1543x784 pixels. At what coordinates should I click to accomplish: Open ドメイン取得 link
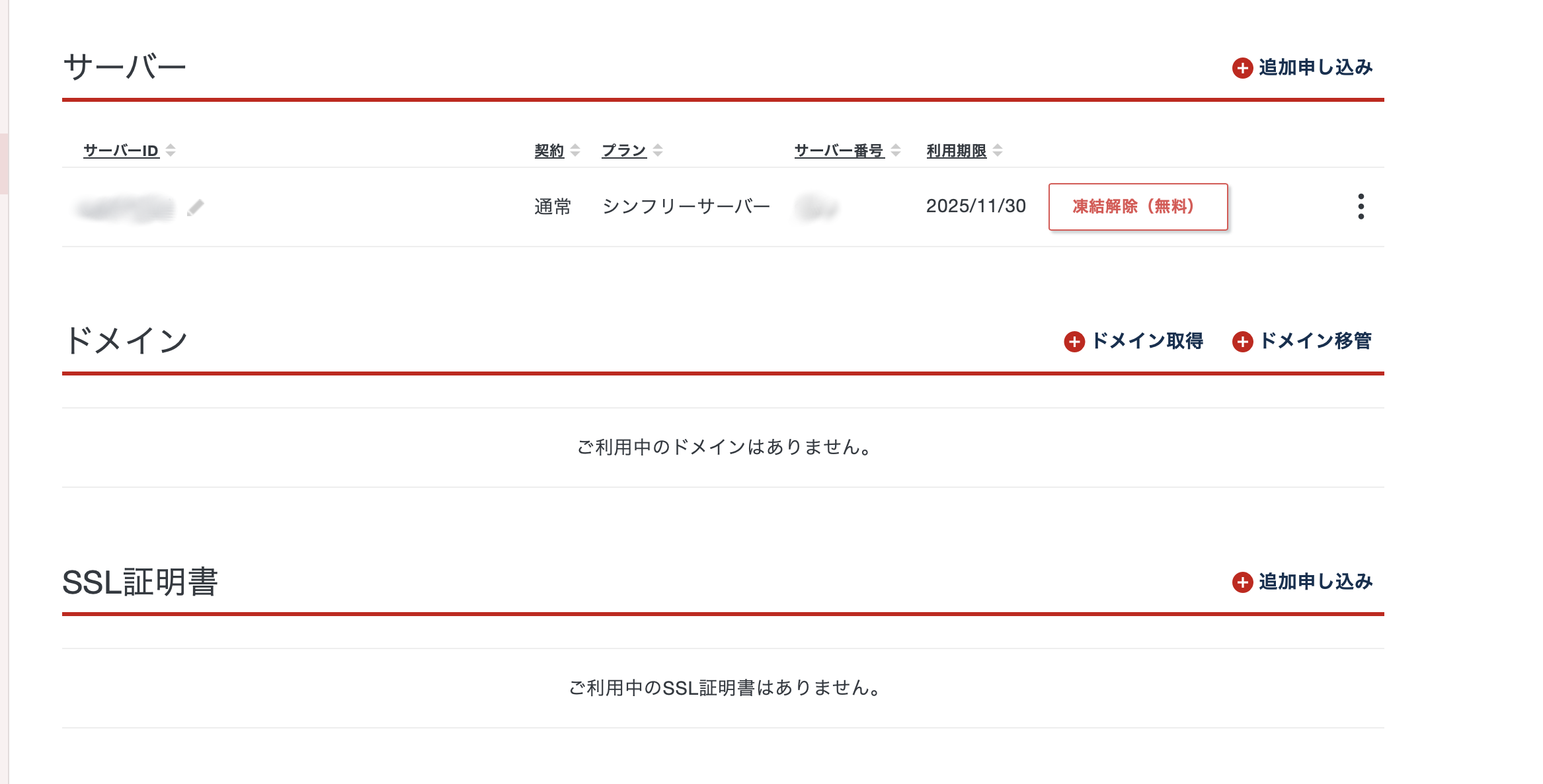(x=1147, y=341)
